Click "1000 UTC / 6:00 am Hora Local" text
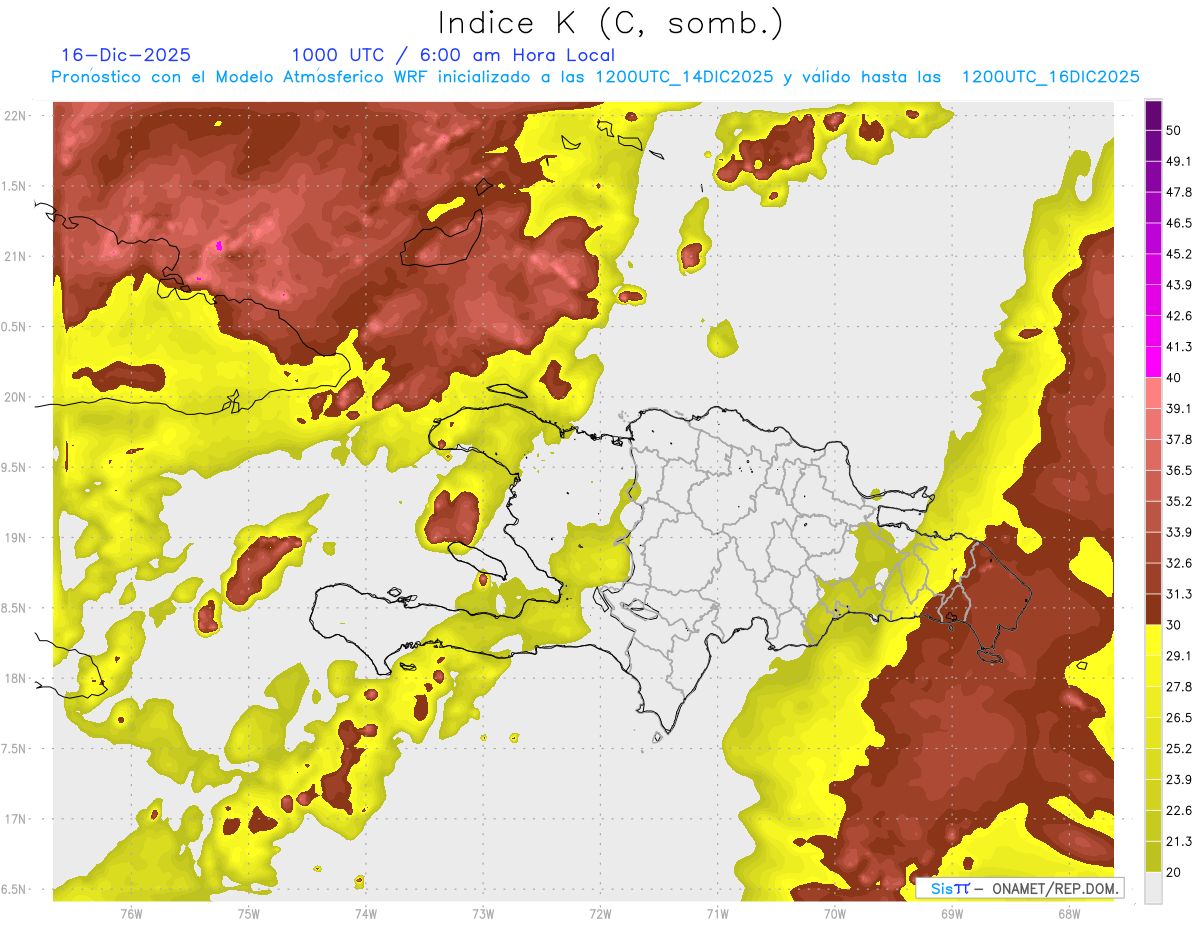Viewport: 1200px width, 927px height. pos(453,56)
